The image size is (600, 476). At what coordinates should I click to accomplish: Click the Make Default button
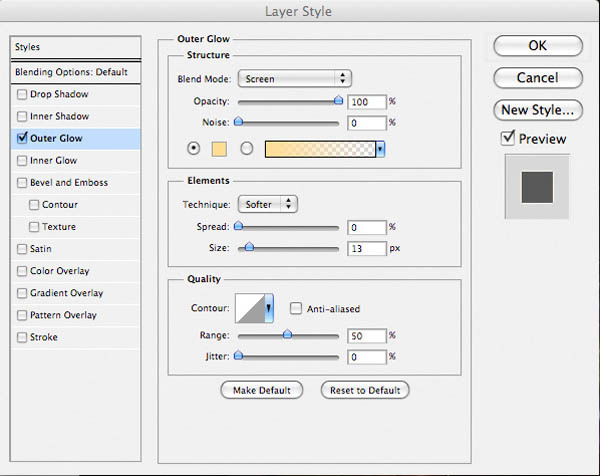[262, 390]
